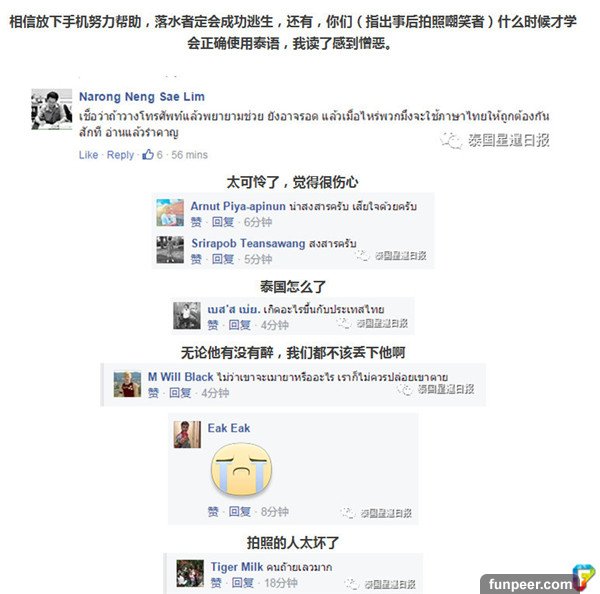This screenshot has height=594, width=600.
Task: Click 回复 under M Will Black's comment
Action: 180,393
